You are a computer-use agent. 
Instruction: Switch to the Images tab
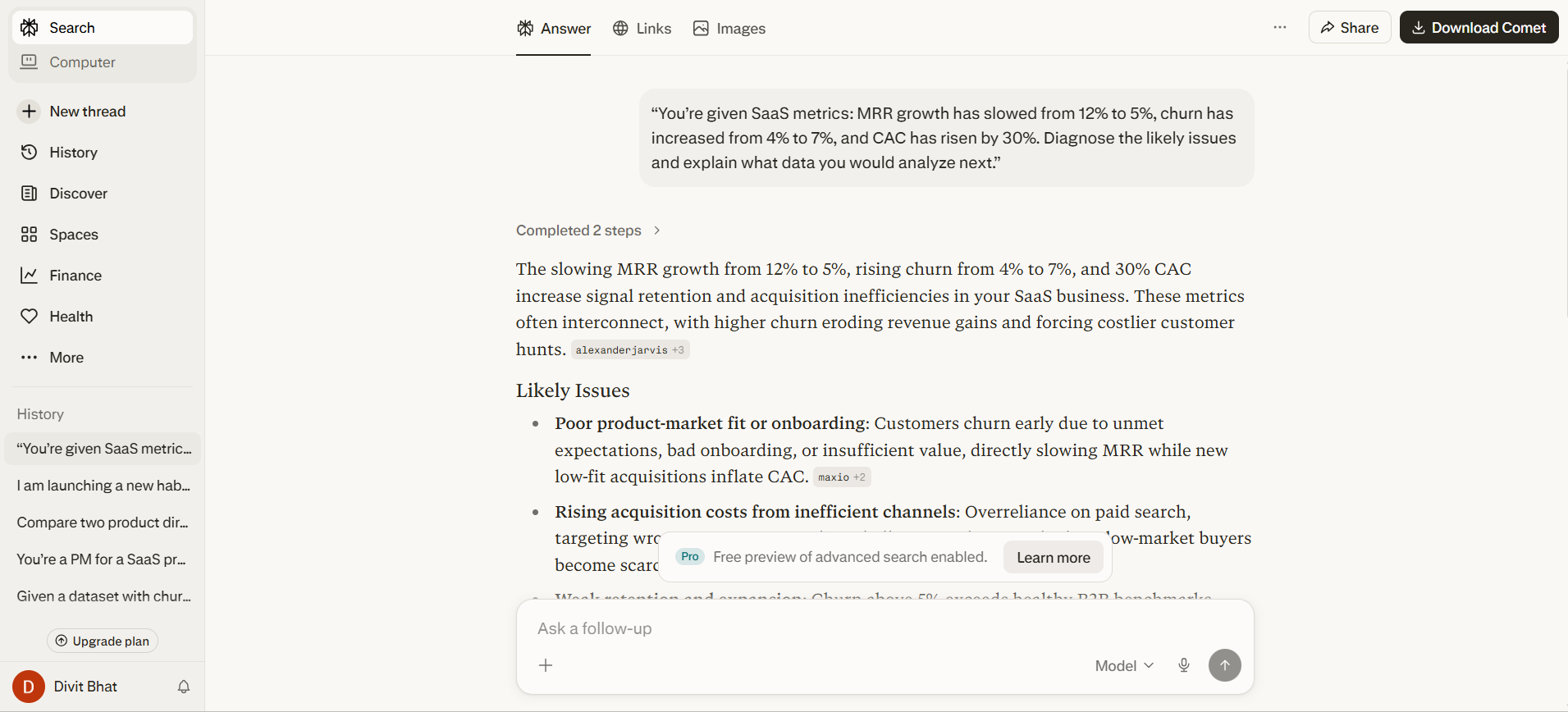tap(729, 28)
